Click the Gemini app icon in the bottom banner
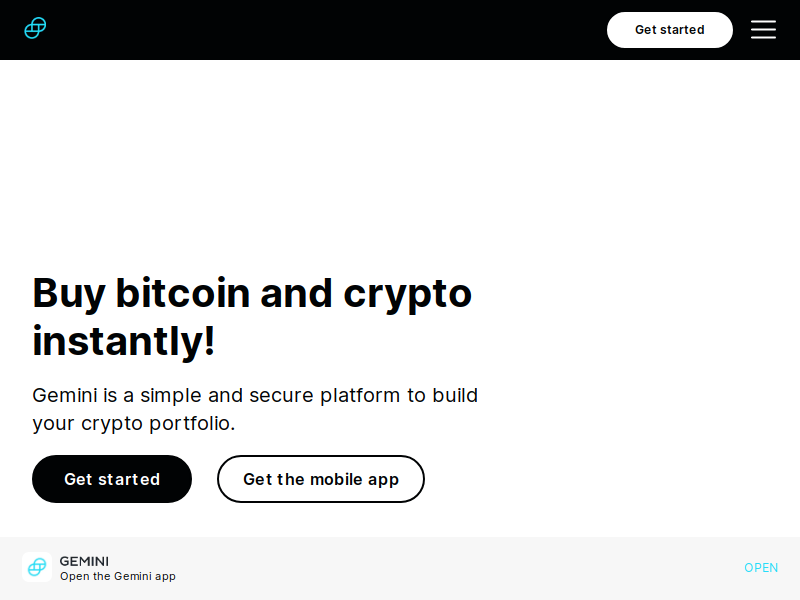This screenshot has height=600, width=800. click(x=37, y=567)
